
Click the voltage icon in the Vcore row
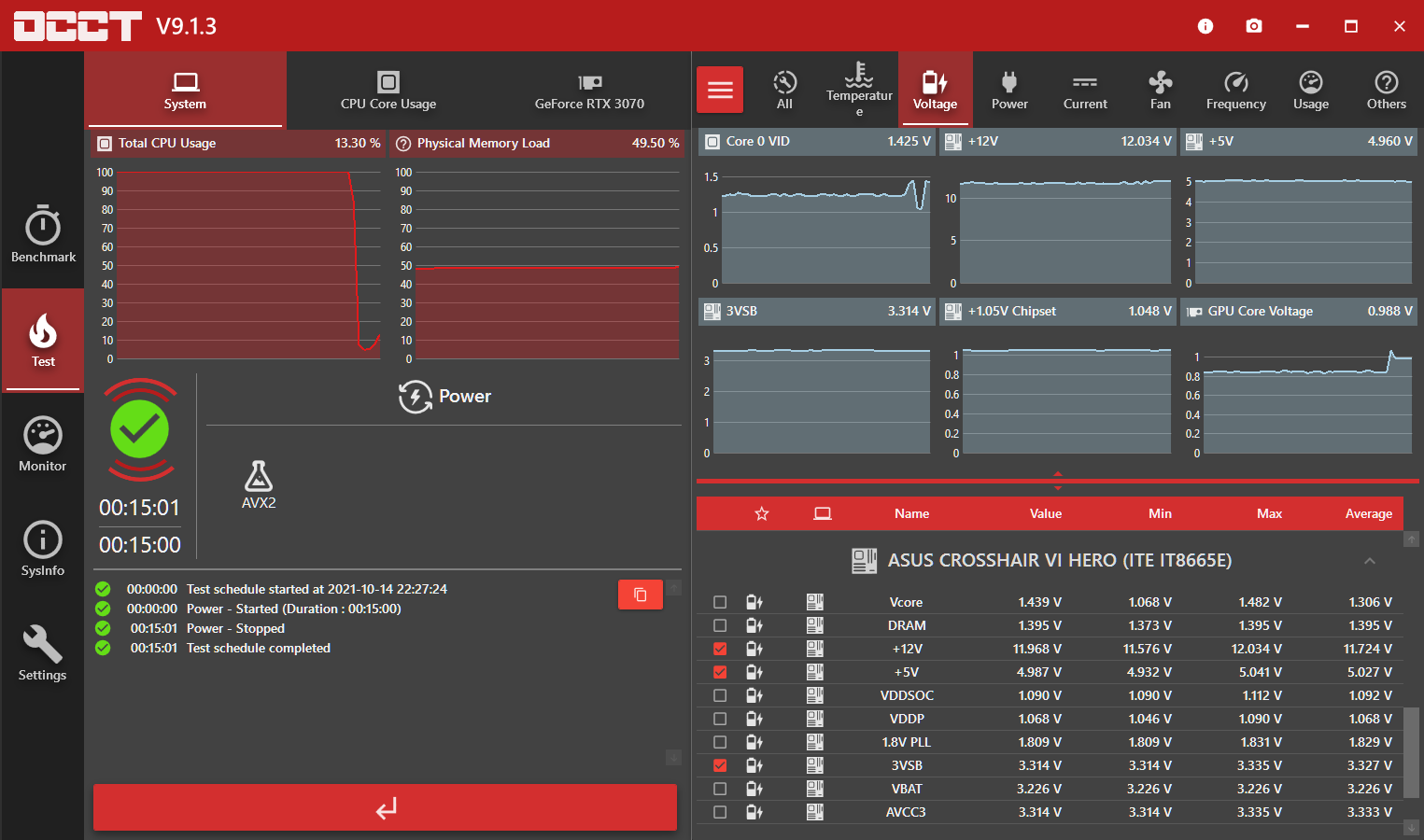click(754, 602)
